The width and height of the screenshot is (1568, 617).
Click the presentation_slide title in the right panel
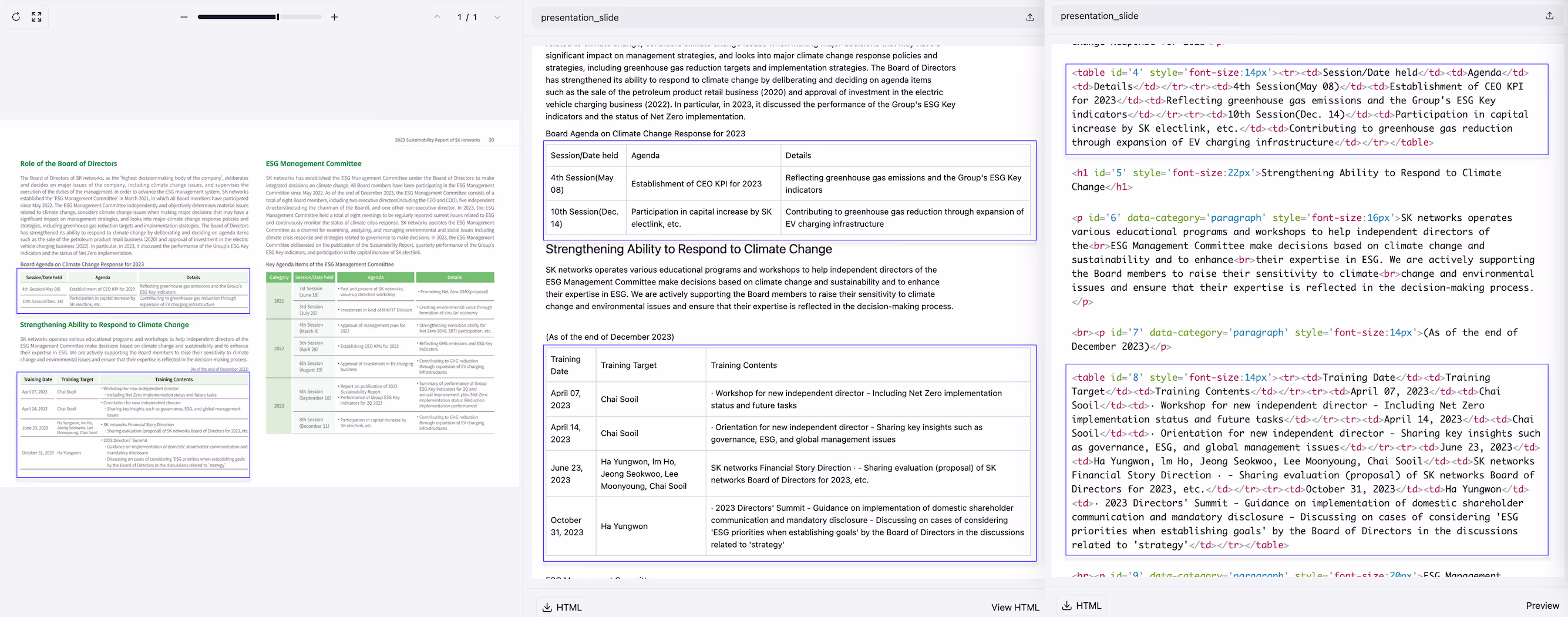[1099, 16]
